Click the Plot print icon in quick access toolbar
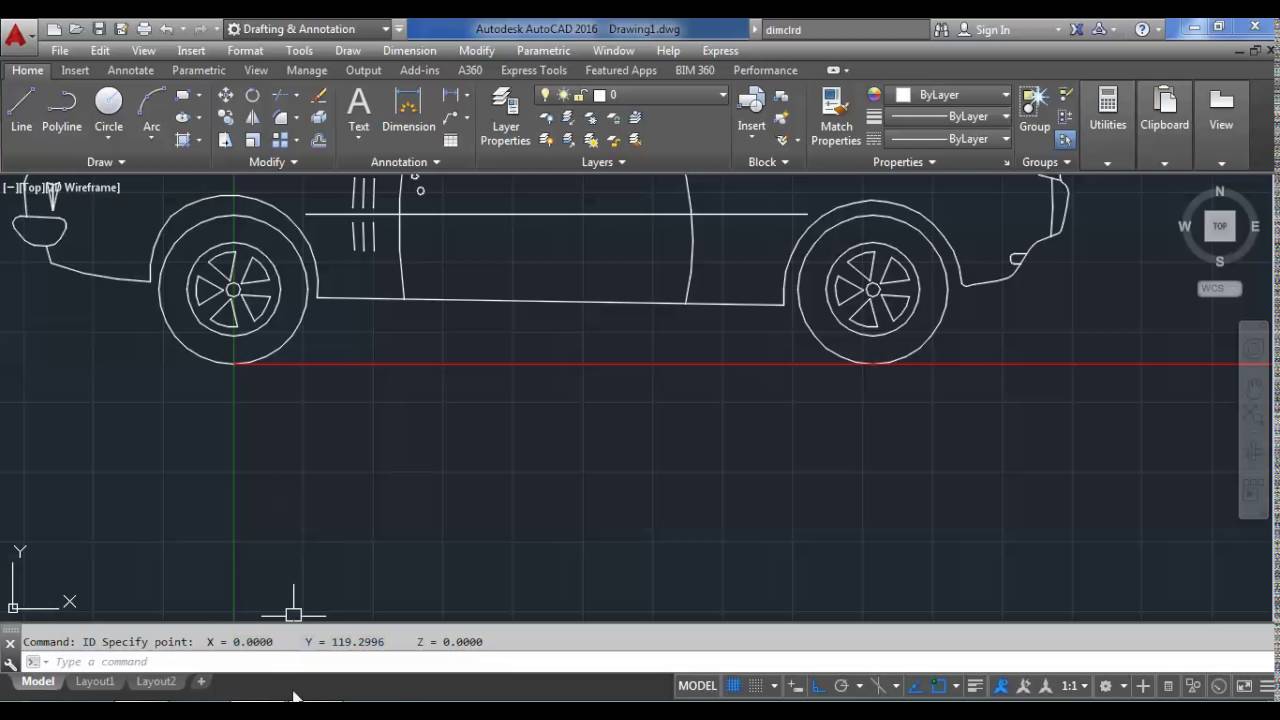This screenshot has height=720, width=1280. point(144,29)
